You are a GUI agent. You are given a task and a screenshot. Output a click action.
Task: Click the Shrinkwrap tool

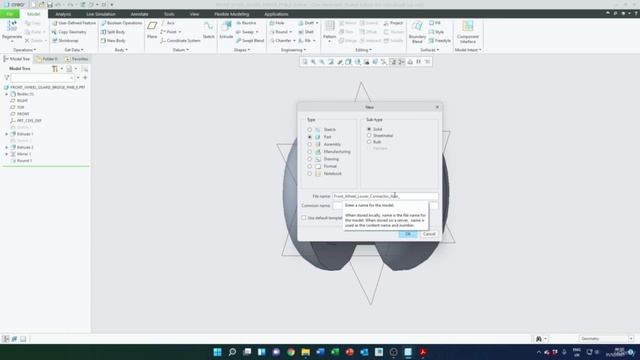(65, 41)
